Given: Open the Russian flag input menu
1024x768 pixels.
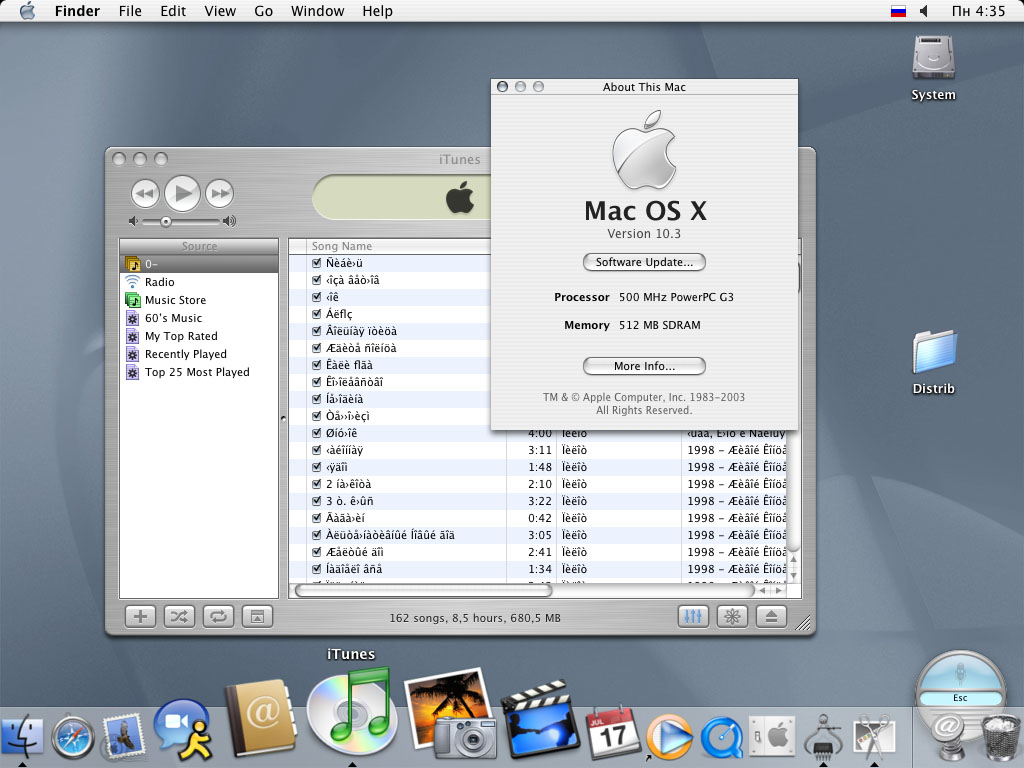Looking at the screenshot, I should coord(899,11).
